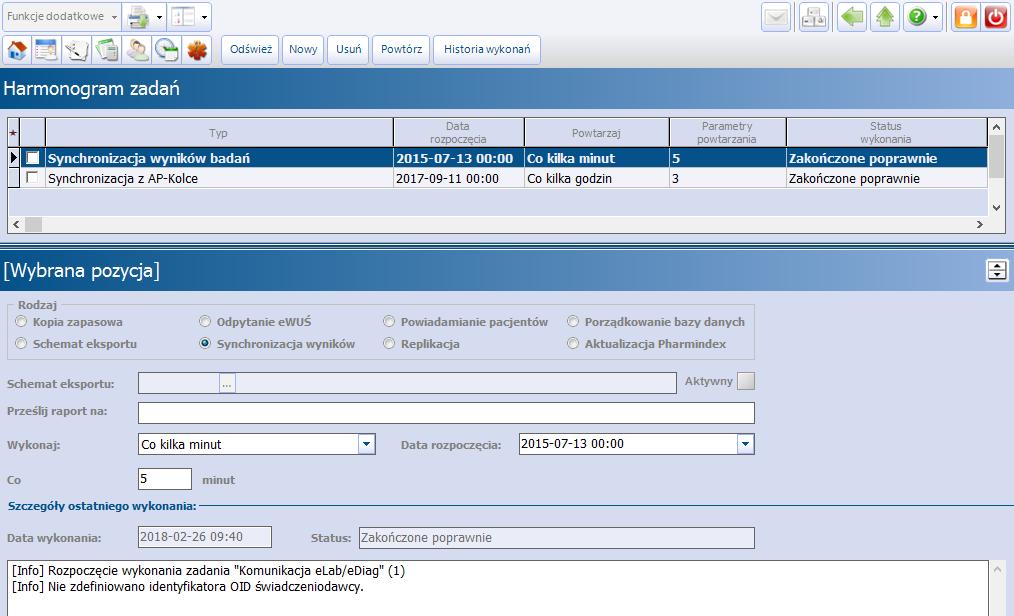The width and height of the screenshot is (1014, 616).
Task: Click the Co kilka minut table cell
Action: (x=596, y=158)
